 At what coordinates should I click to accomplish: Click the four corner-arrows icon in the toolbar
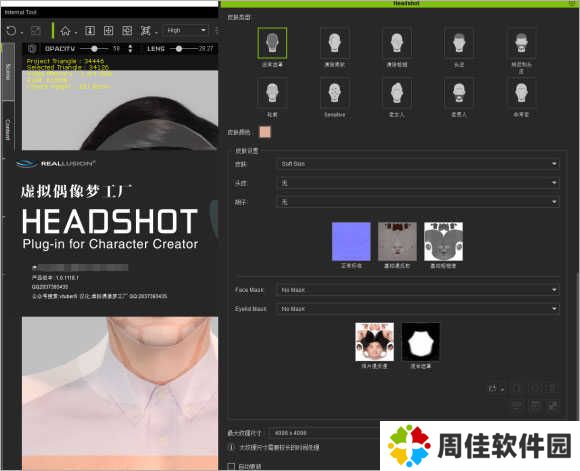pyautogui.click(x=146, y=31)
